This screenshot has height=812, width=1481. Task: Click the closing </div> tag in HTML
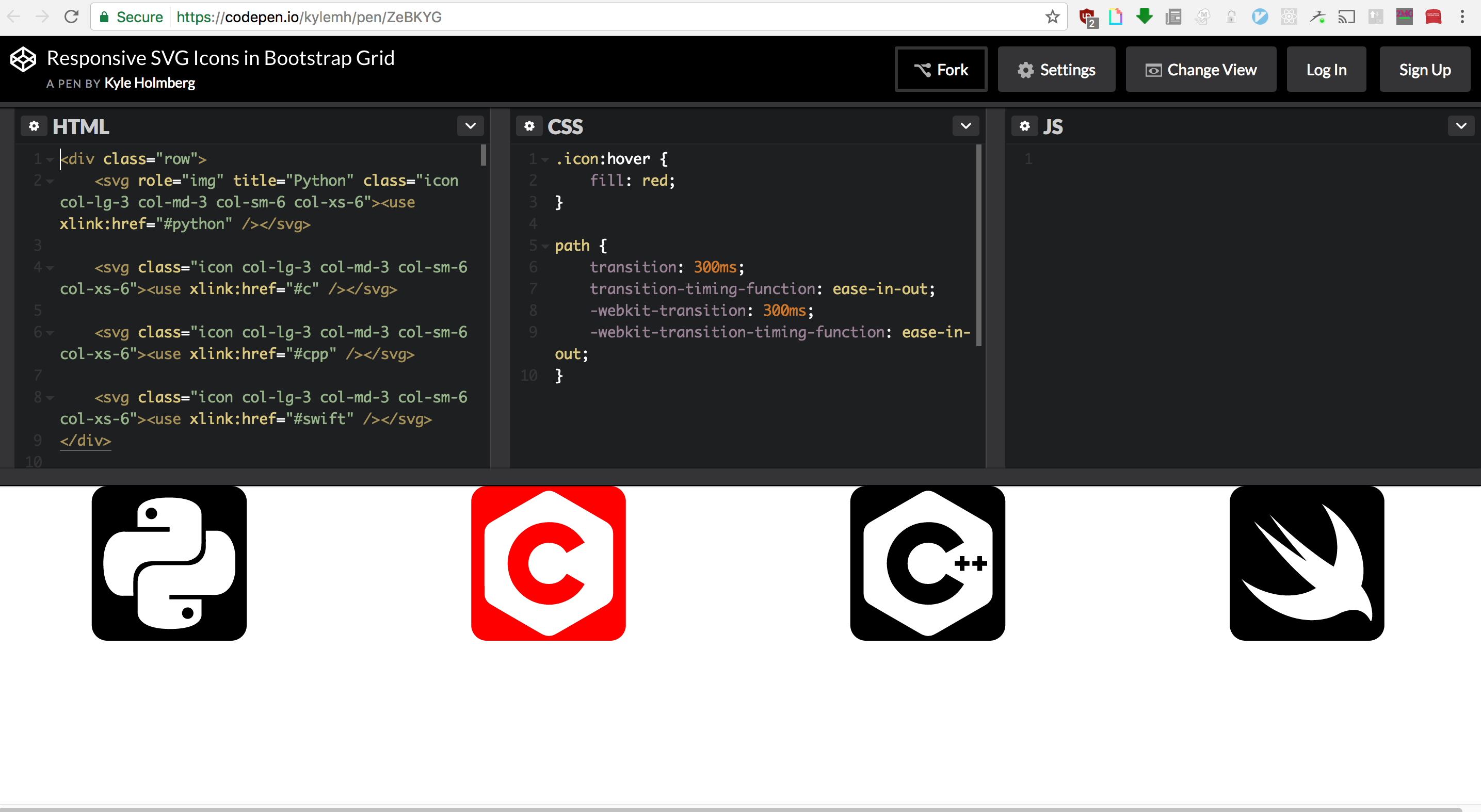[x=86, y=440]
